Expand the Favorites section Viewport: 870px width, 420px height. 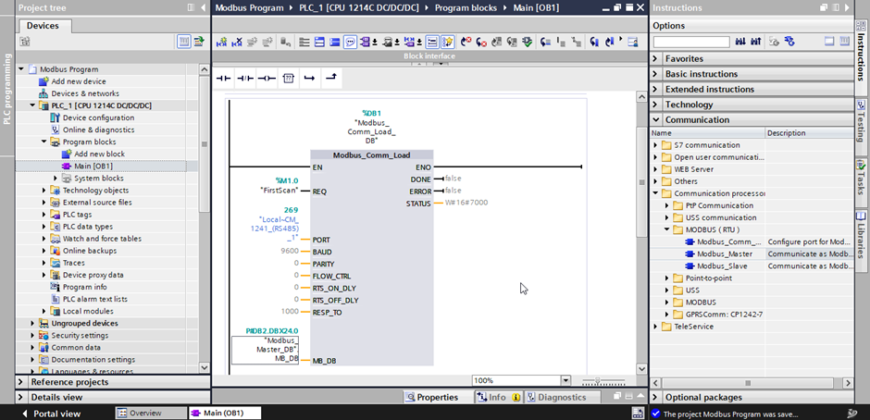click(685, 59)
